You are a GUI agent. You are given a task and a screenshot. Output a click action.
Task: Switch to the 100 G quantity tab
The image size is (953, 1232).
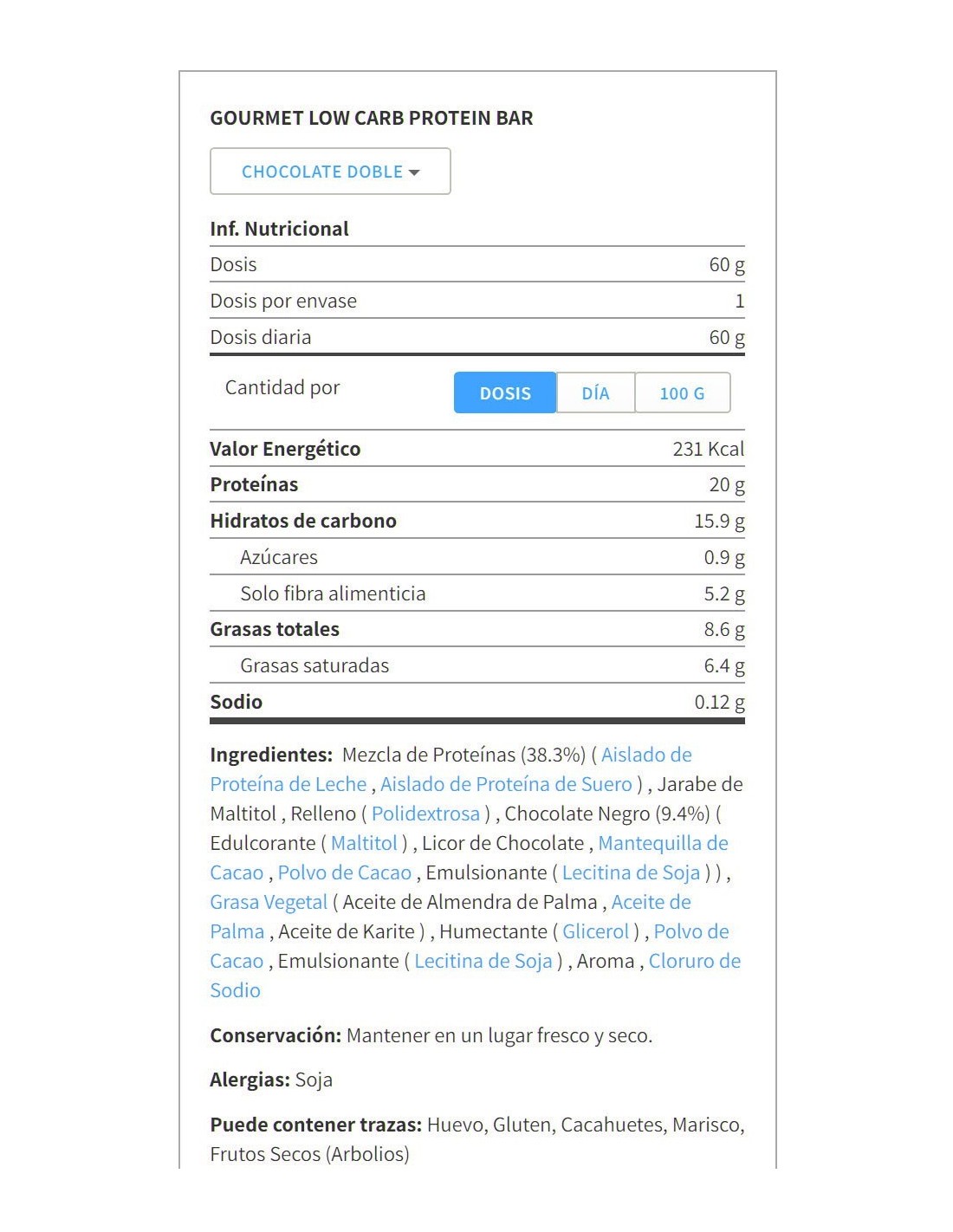[683, 393]
